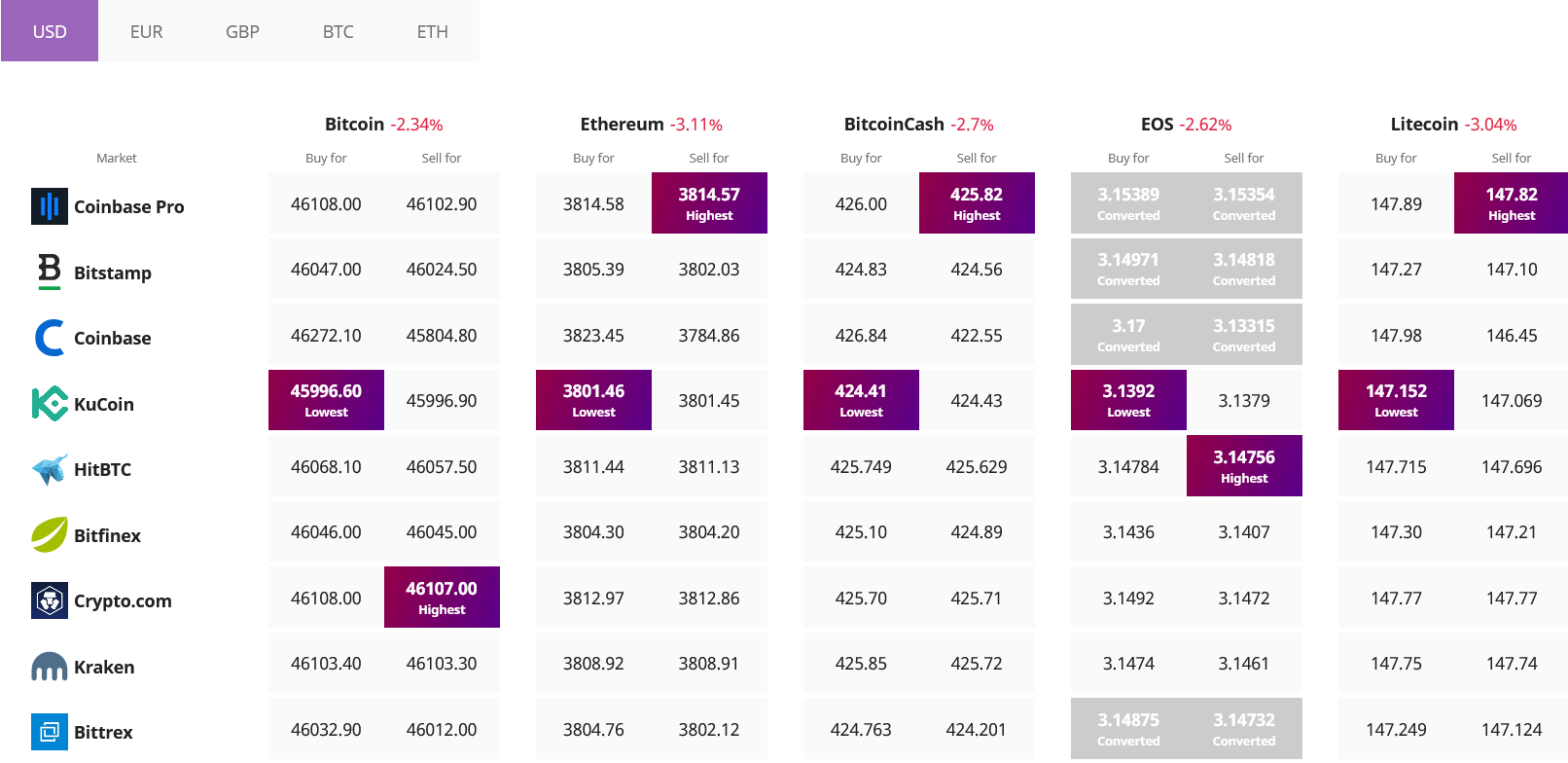Click the Crypto.com logo icon
This screenshot has width=1568, height=763.
click(x=50, y=600)
